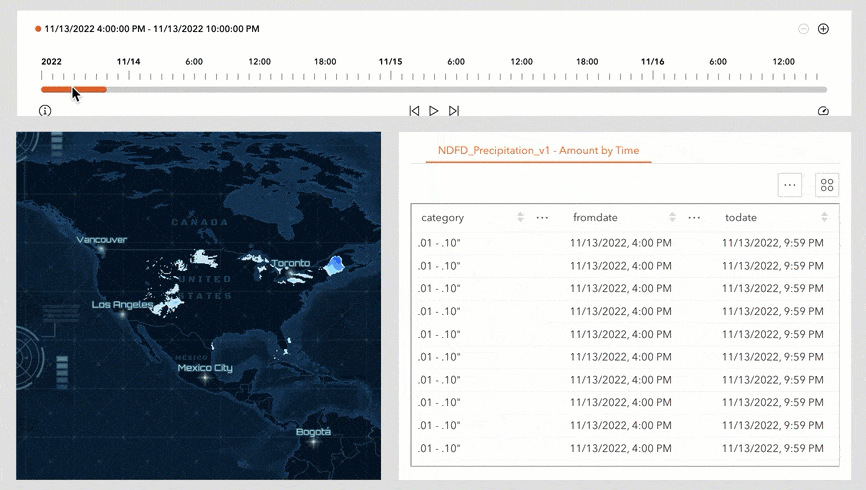Viewport: 866px width, 490px height.
Task: Open category column ellipsis options
Action: tap(542, 217)
